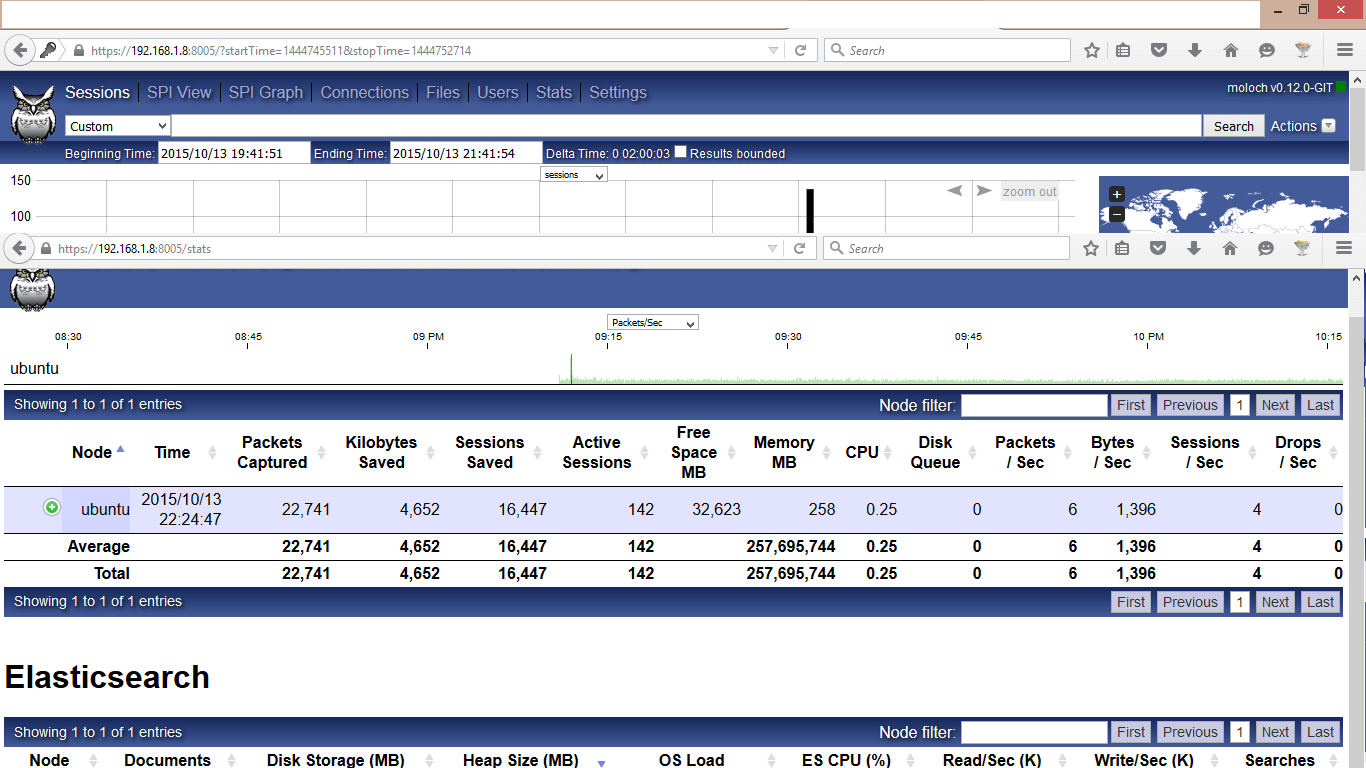
Task: Switch to the Connections view
Action: click(x=364, y=92)
